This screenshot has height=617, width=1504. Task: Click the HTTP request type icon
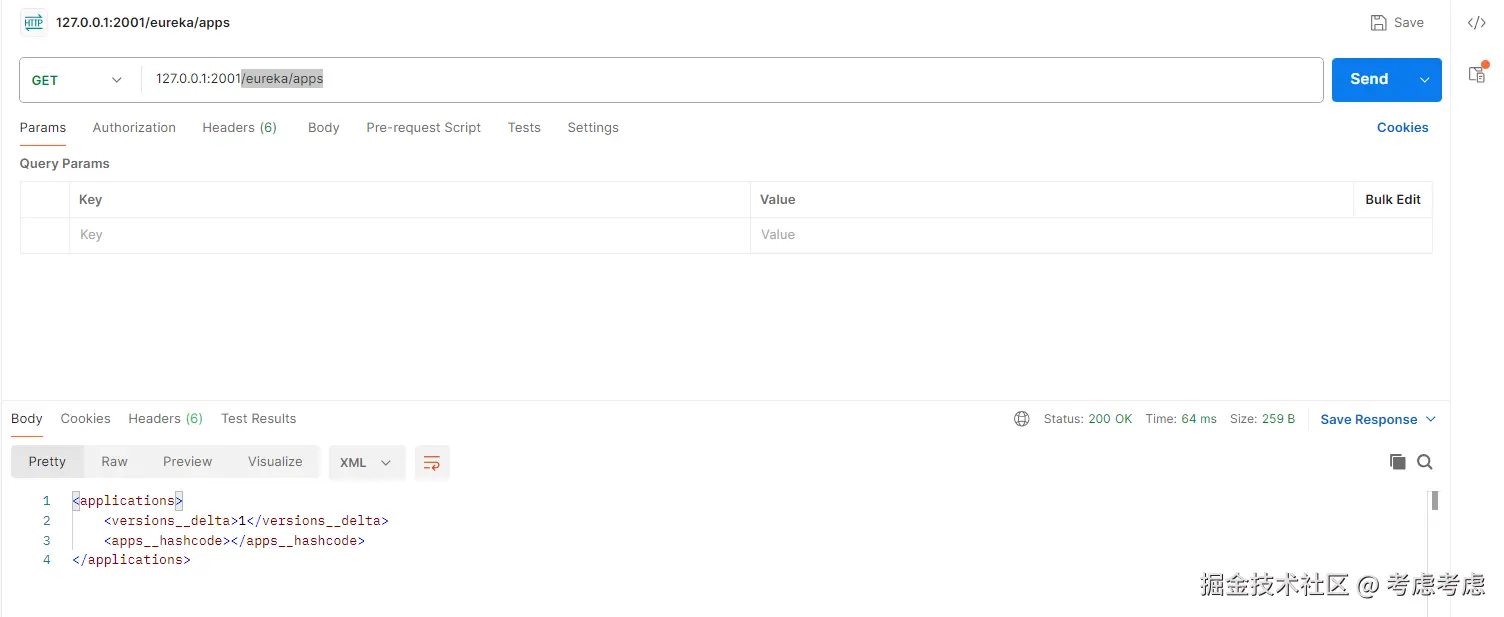[x=33, y=22]
